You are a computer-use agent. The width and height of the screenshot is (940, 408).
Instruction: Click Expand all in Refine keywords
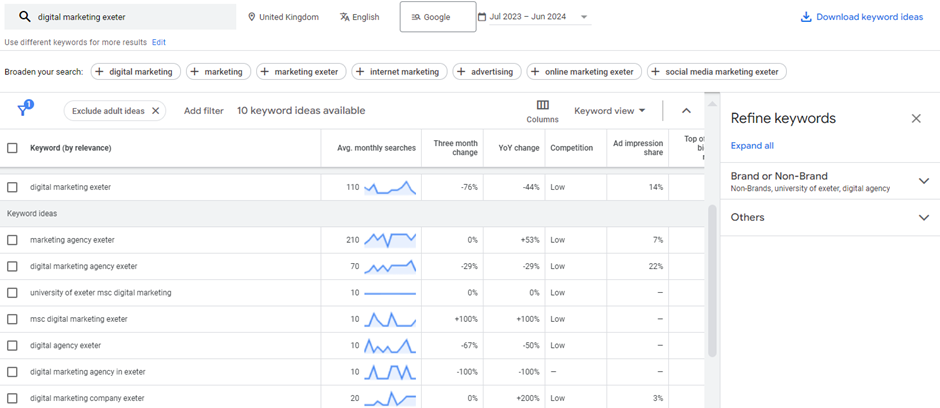click(752, 146)
